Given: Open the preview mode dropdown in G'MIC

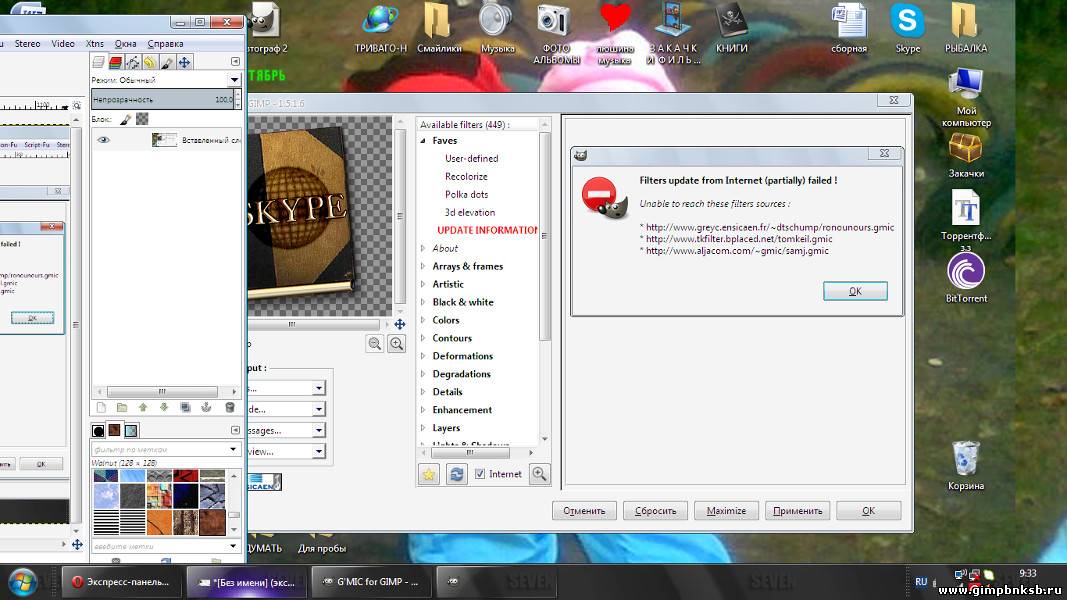Looking at the screenshot, I should click(x=318, y=451).
